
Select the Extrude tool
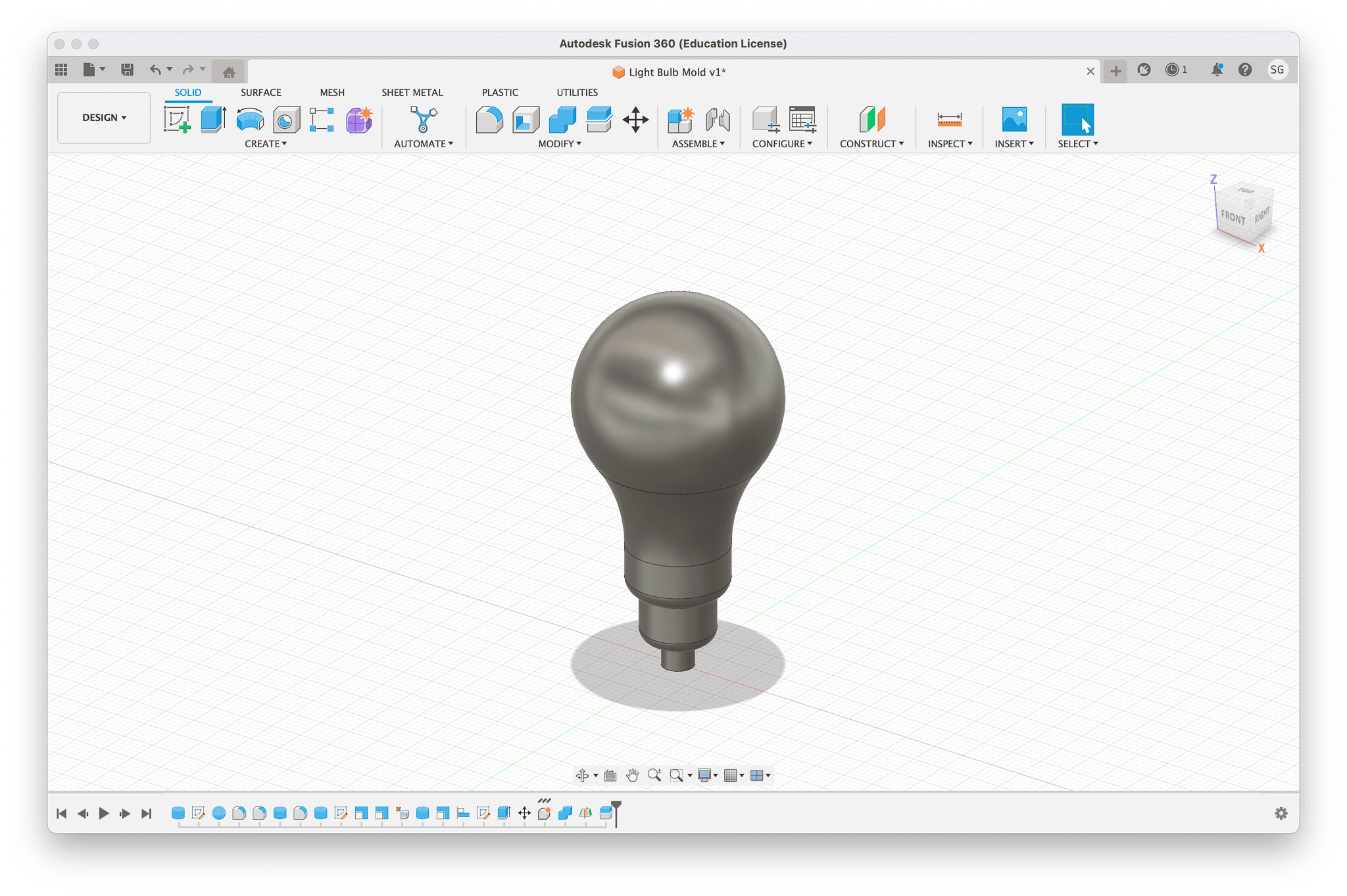pos(213,120)
